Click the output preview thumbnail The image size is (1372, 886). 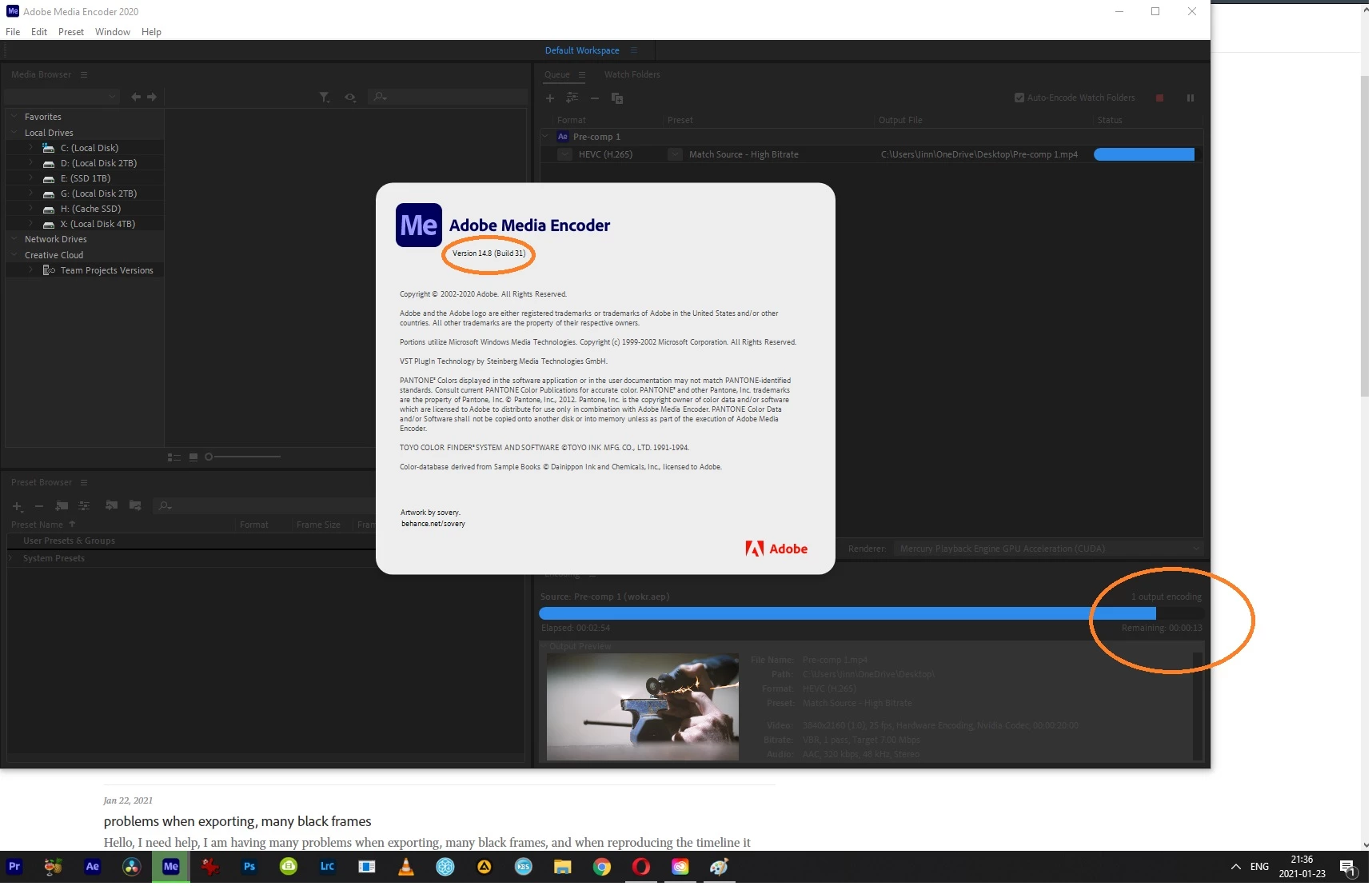point(643,707)
